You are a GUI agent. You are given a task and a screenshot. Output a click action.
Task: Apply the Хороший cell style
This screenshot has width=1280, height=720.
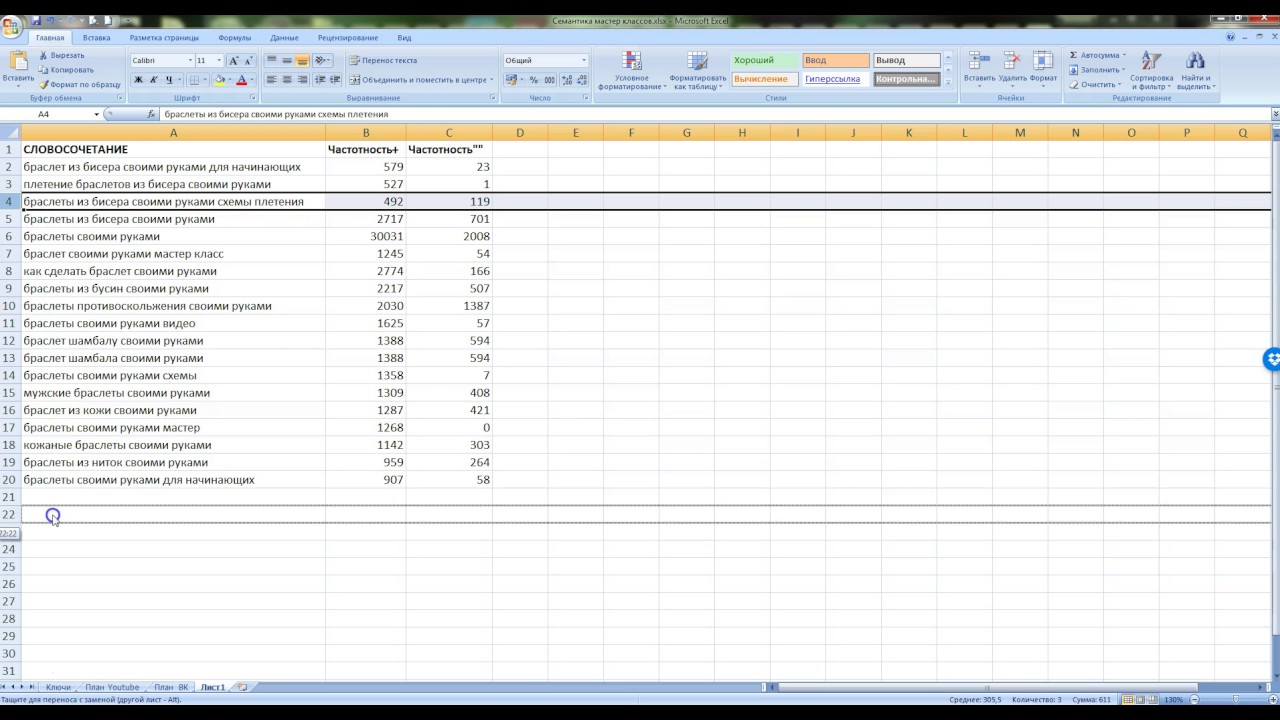pyautogui.click(x=765, y=60)
